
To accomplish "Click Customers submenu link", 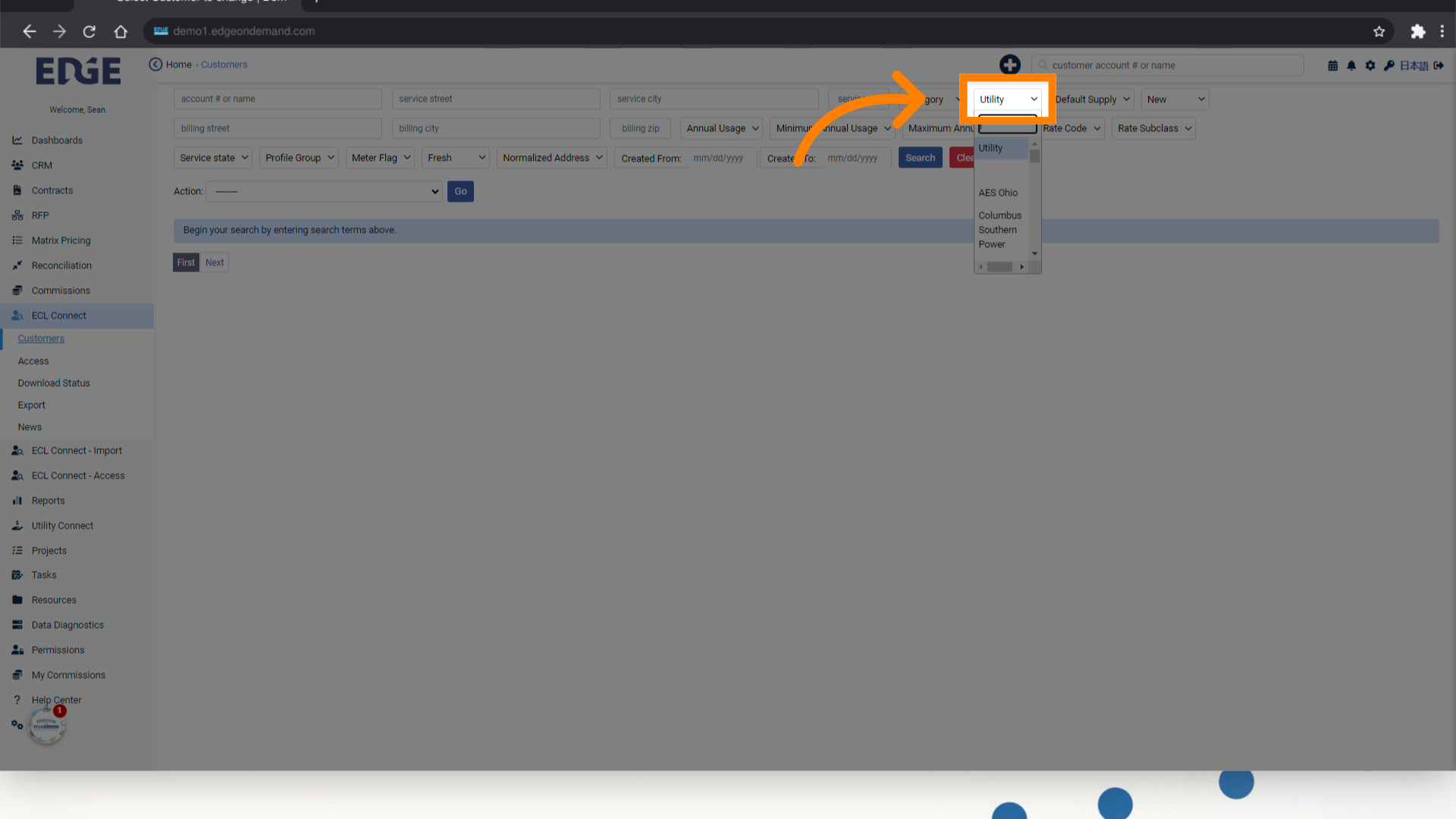I will coord(41,339).
